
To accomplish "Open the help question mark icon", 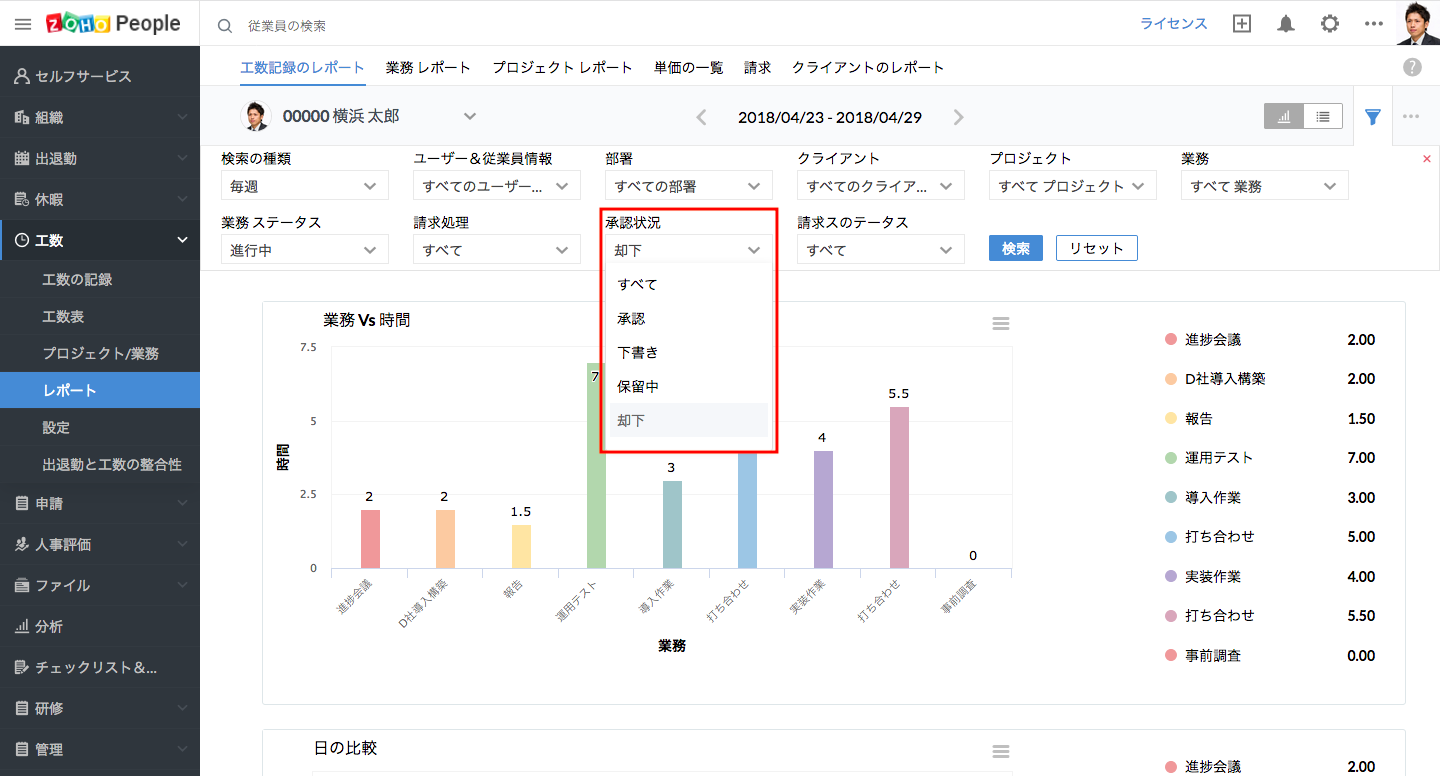I will point(1412,67).
